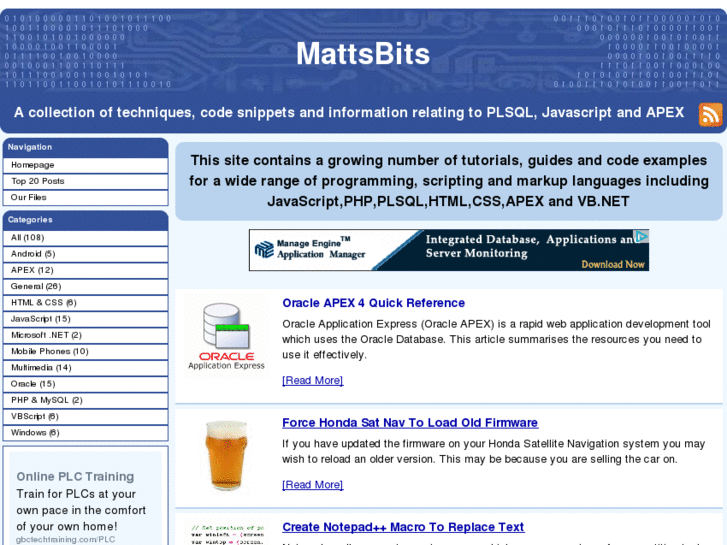
Task: Click the Navigation panel header
Action: tap(85, 147)
